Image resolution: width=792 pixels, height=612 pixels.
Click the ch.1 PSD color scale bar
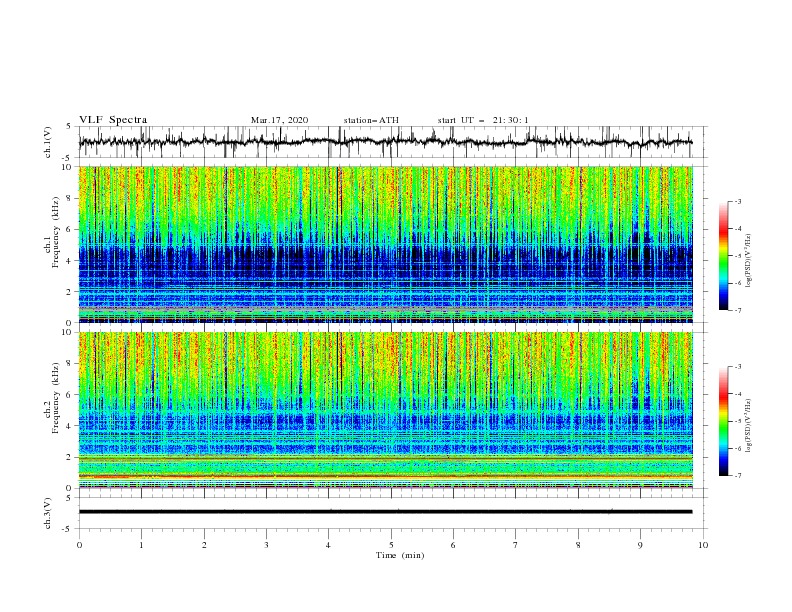point(723,256)
